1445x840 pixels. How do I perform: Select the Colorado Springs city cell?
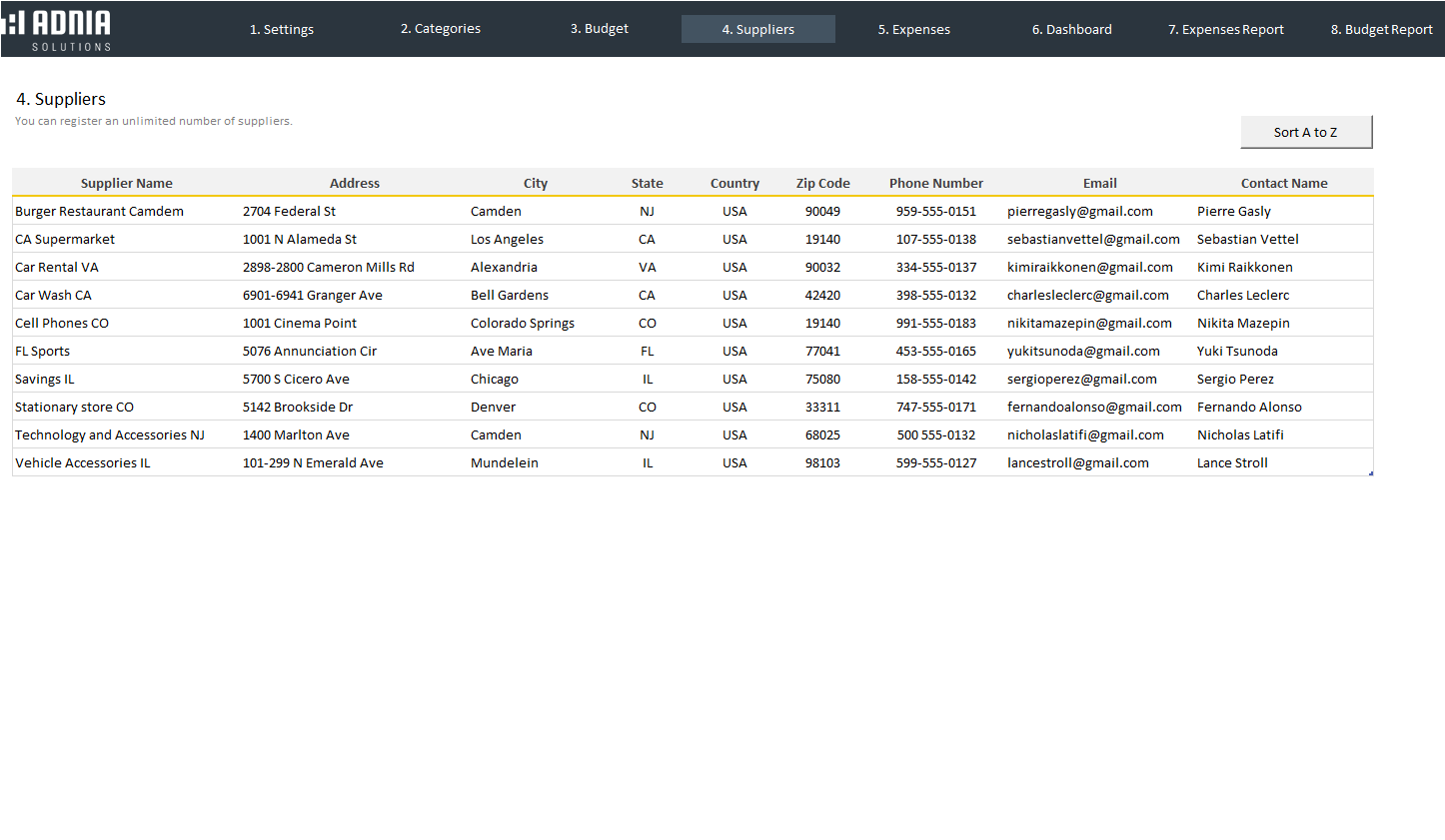523,323
